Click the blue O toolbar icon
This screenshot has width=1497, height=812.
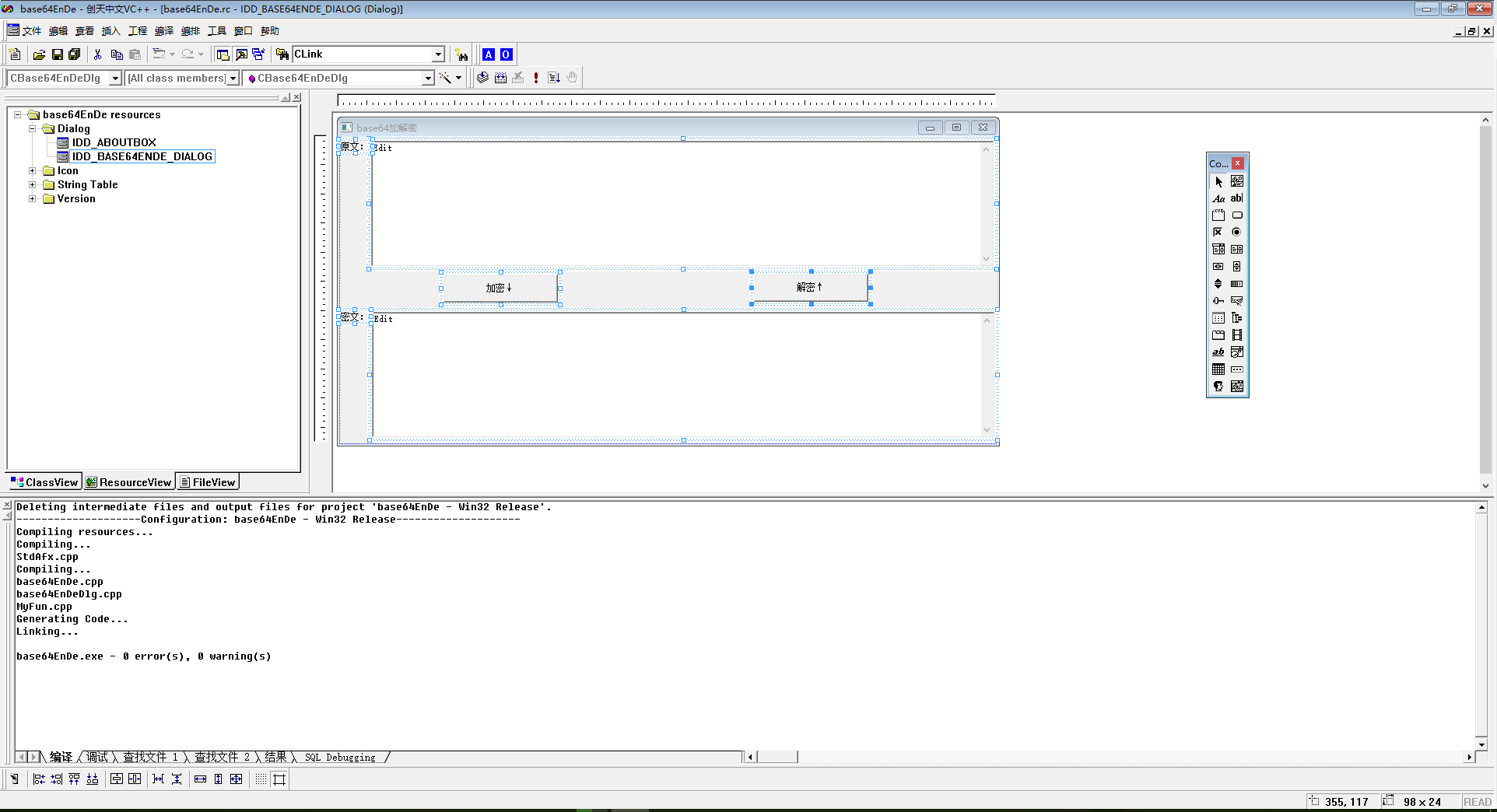[x=506, y=54]
